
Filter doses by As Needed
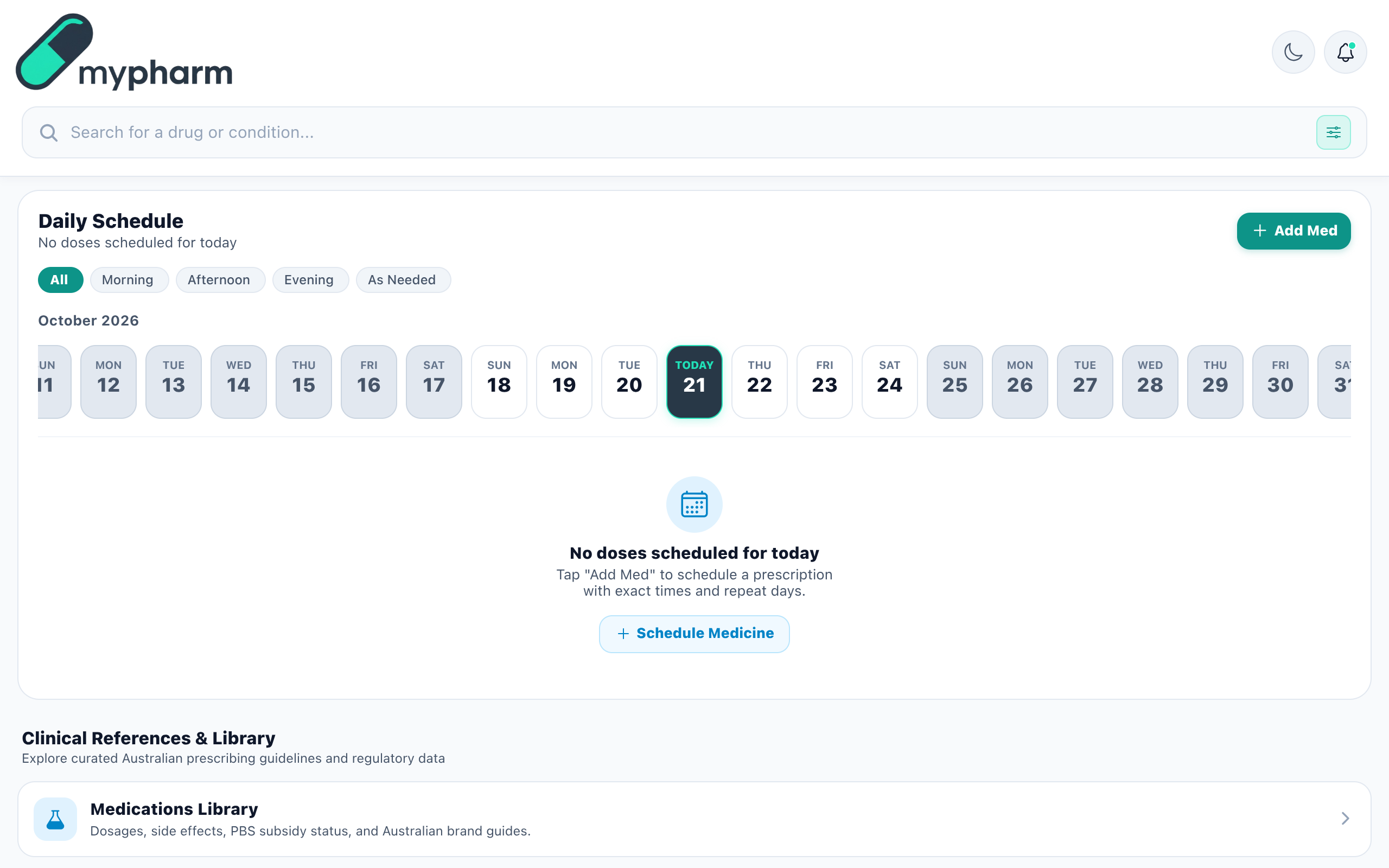403,280
